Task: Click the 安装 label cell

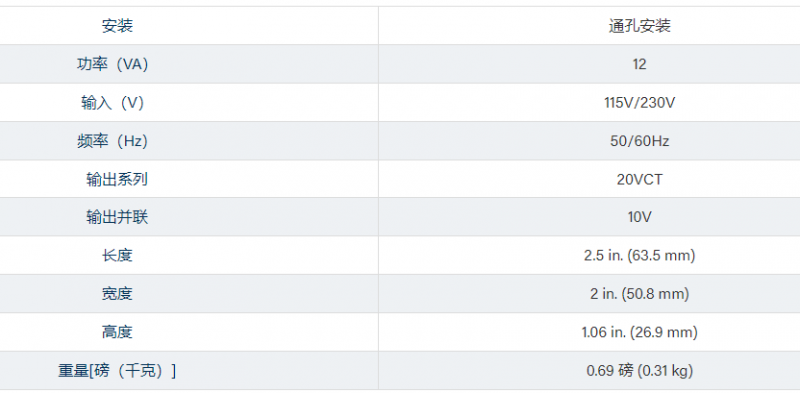Action: (117, 26)
